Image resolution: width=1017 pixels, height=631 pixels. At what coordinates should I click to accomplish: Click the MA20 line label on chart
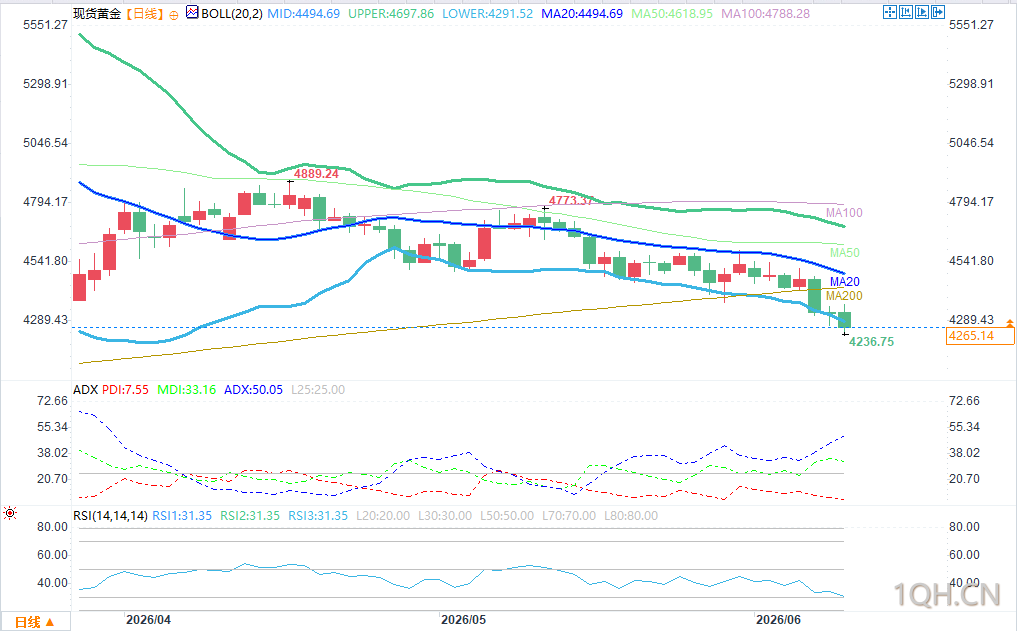[x=844, y=281]
